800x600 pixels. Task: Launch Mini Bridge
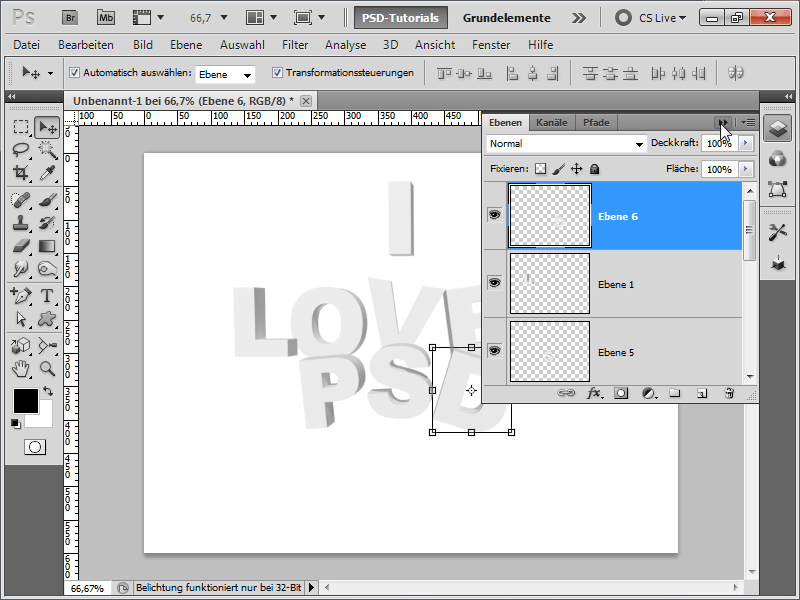pos(106,18)
